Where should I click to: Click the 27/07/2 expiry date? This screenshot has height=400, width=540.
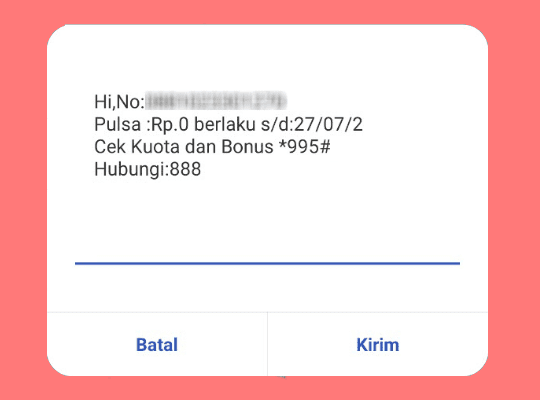(x=328, y=124)
